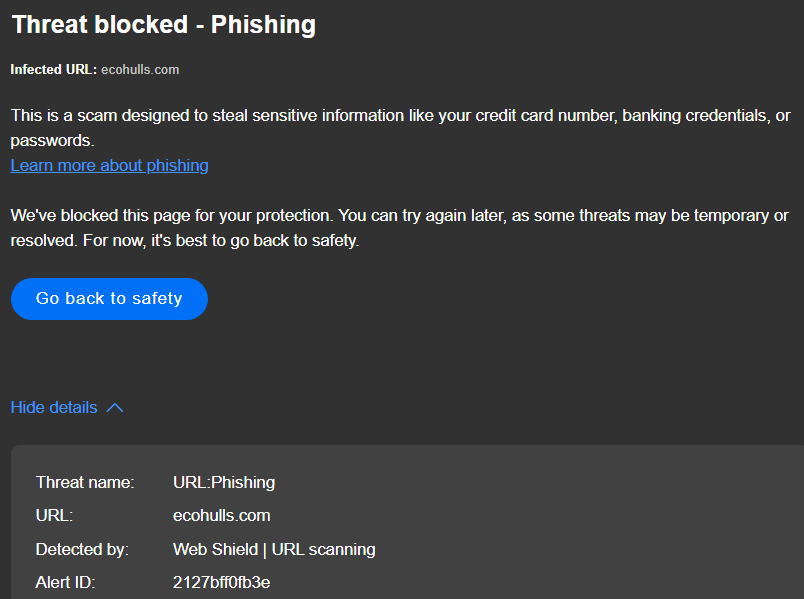
Task: Click the URL label in details panel
Action: tap(54, 515)
